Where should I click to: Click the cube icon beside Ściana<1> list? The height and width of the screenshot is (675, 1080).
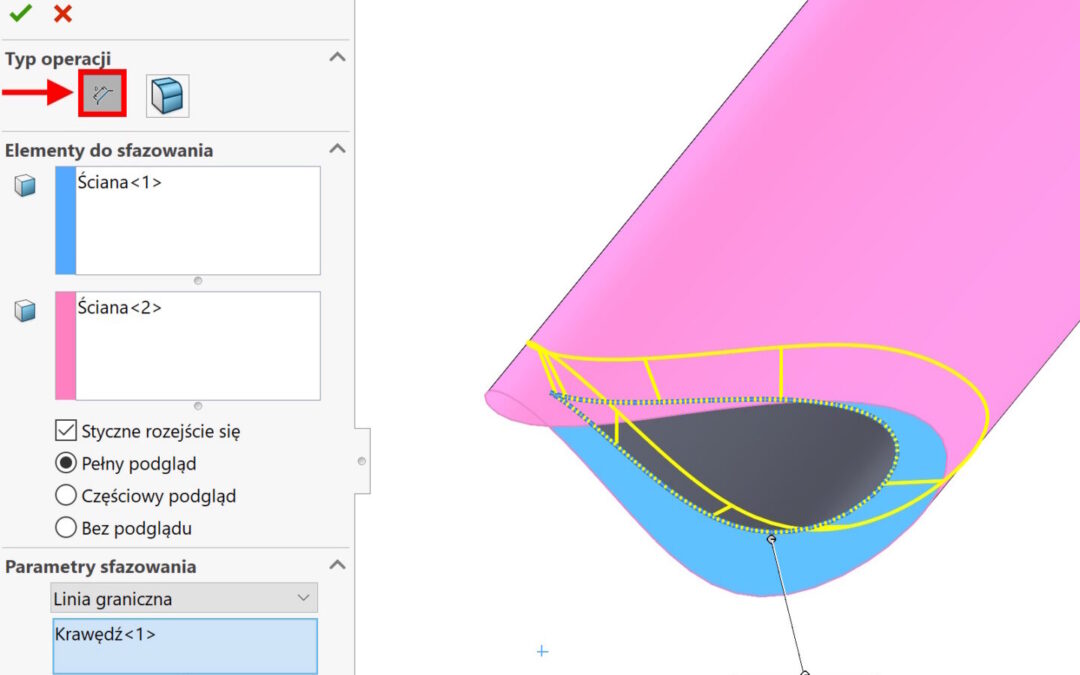tap(25, 186)
